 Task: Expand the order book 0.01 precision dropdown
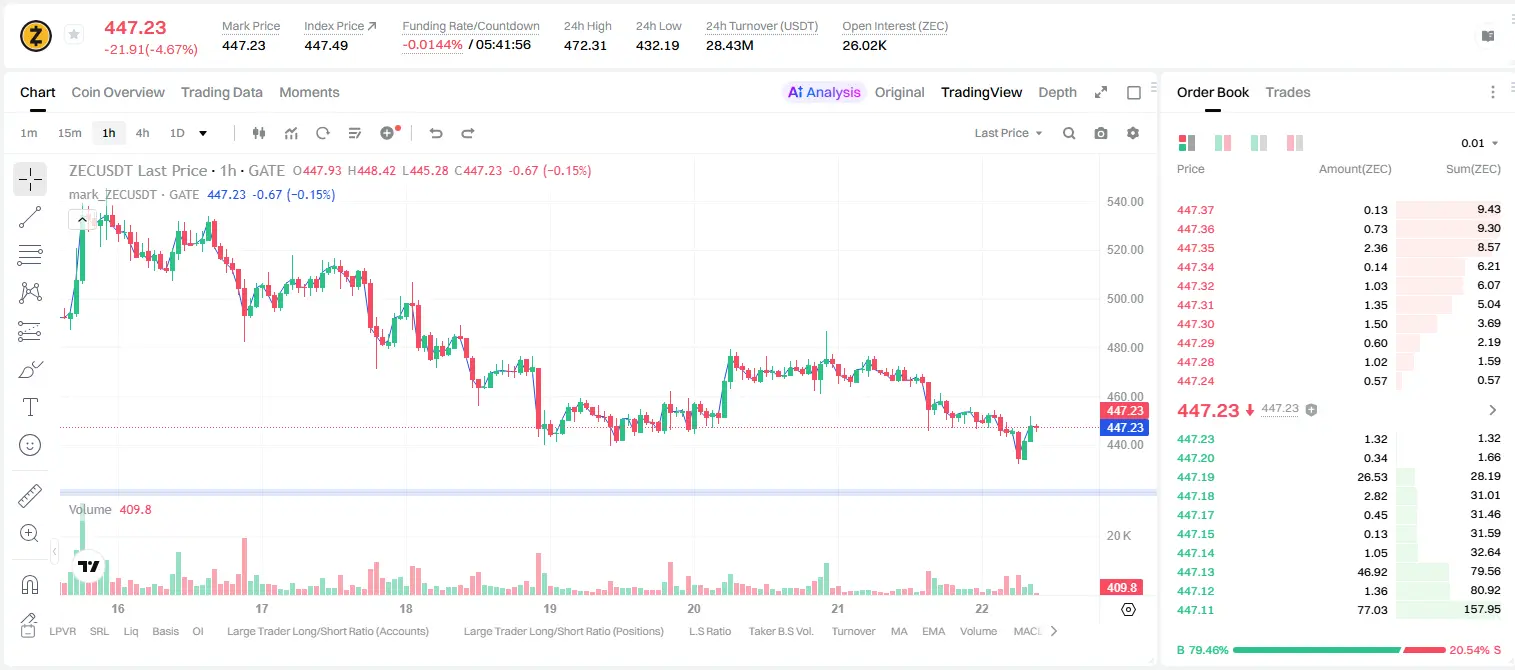1480,143
